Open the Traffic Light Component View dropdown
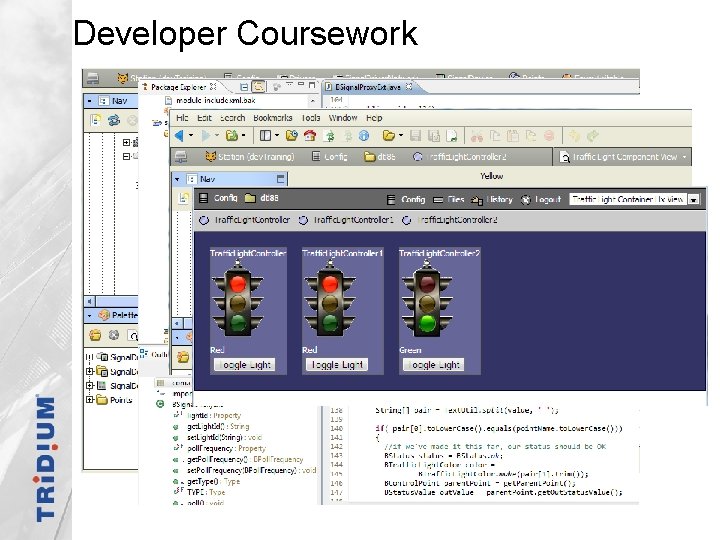720x540 pixels. pyautogui.click(x=684, y=157)
